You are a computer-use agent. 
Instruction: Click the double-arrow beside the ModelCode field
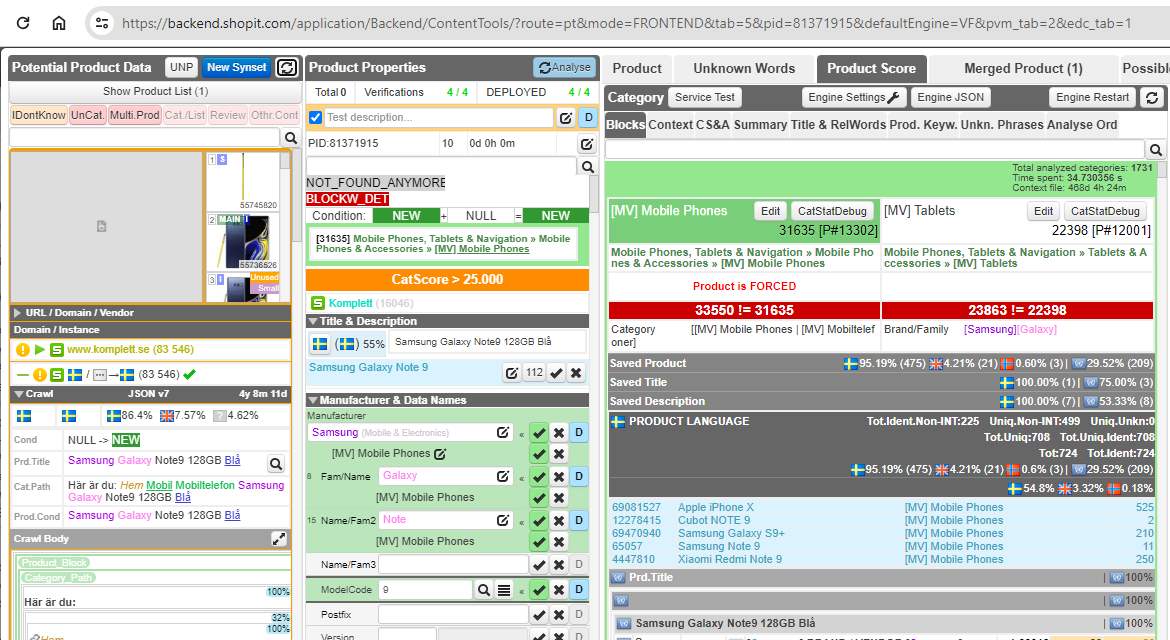point(522,591)
